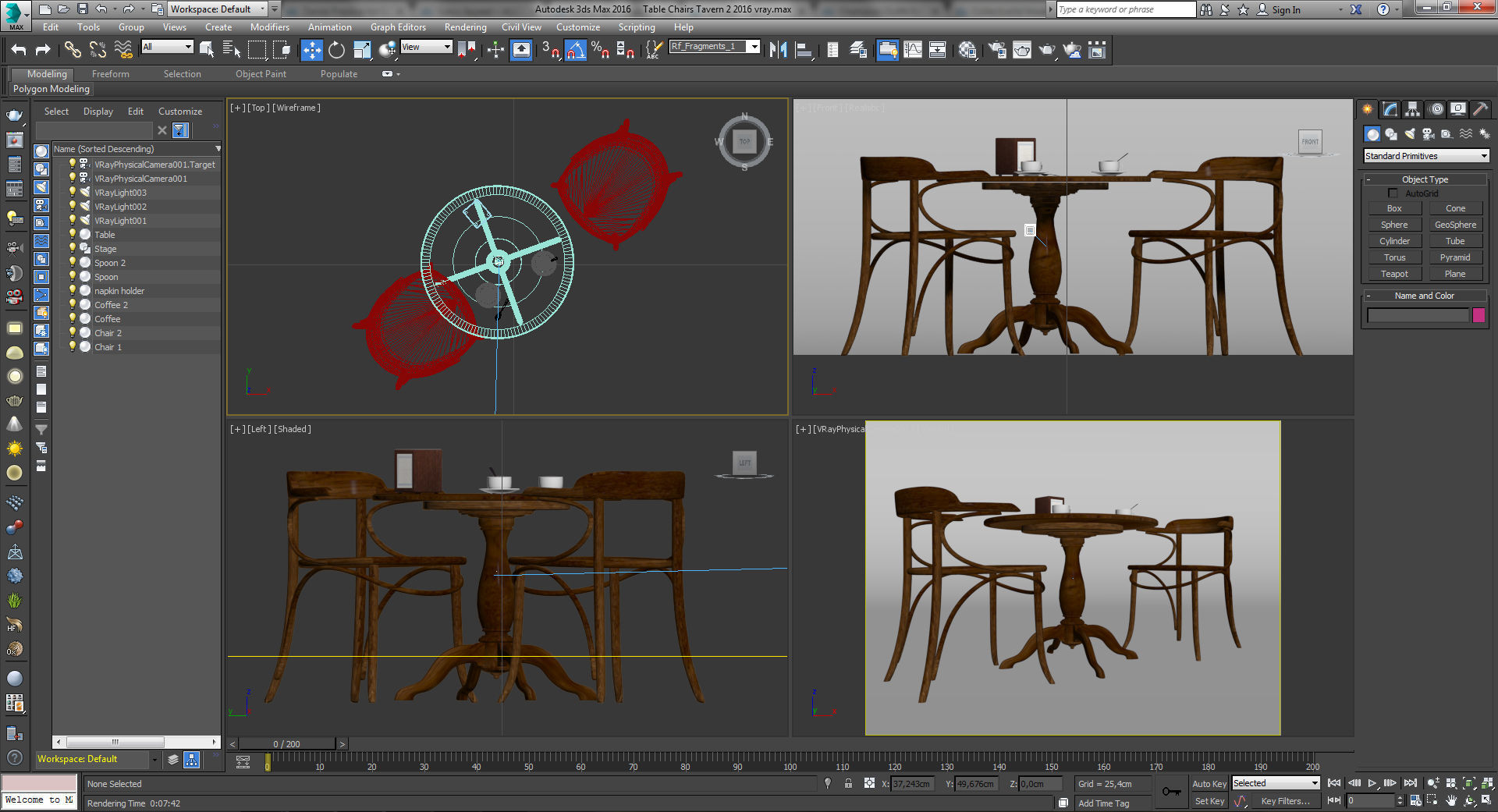Viewport: 1498px width, 812px height.
Task: Activate the Bind to Space Warp tool
Action: coord(123,50)
